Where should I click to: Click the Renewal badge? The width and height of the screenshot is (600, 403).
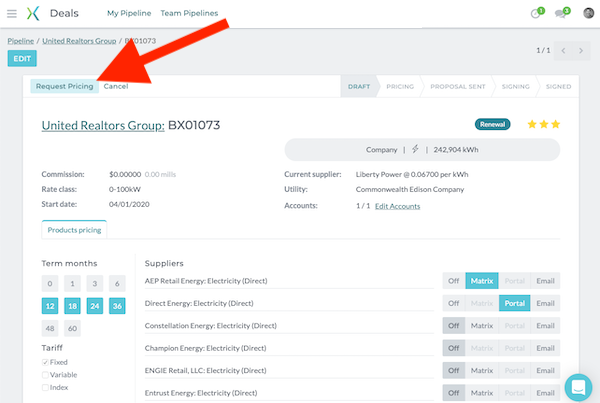pyautogui.click(x=492, y=124)
